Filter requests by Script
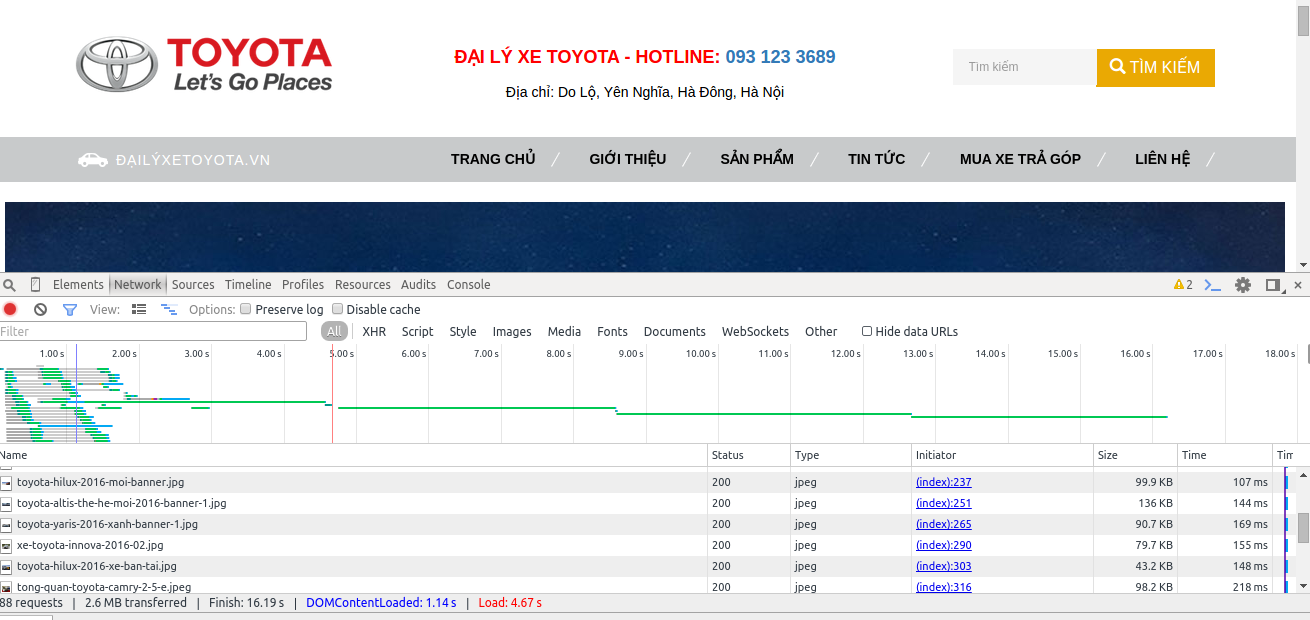 pyautogui.click(x=417, y=332)
